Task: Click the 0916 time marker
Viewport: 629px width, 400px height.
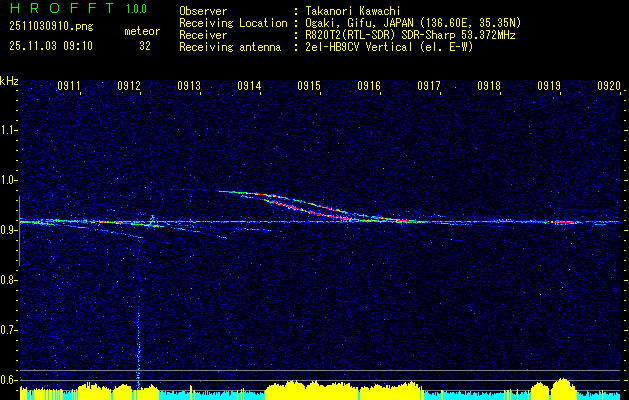Action: pos(369,87)
